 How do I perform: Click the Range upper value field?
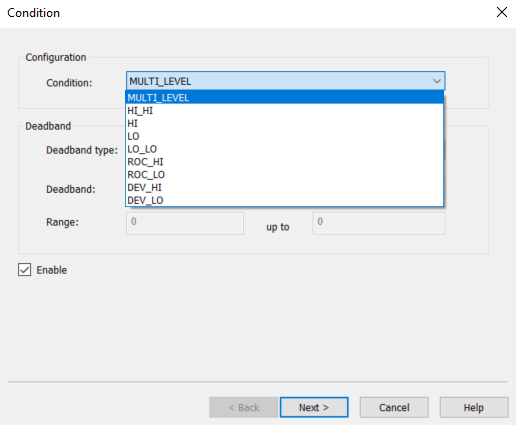[x=379, y=223]
